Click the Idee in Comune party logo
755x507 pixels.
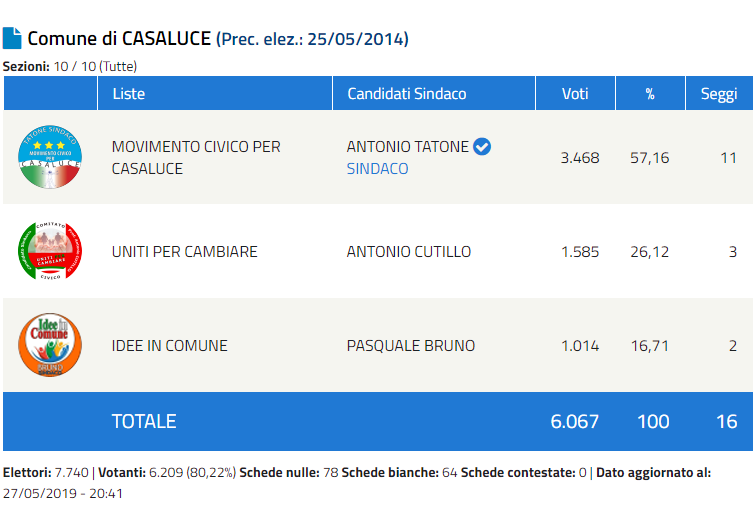click(50, 345)
